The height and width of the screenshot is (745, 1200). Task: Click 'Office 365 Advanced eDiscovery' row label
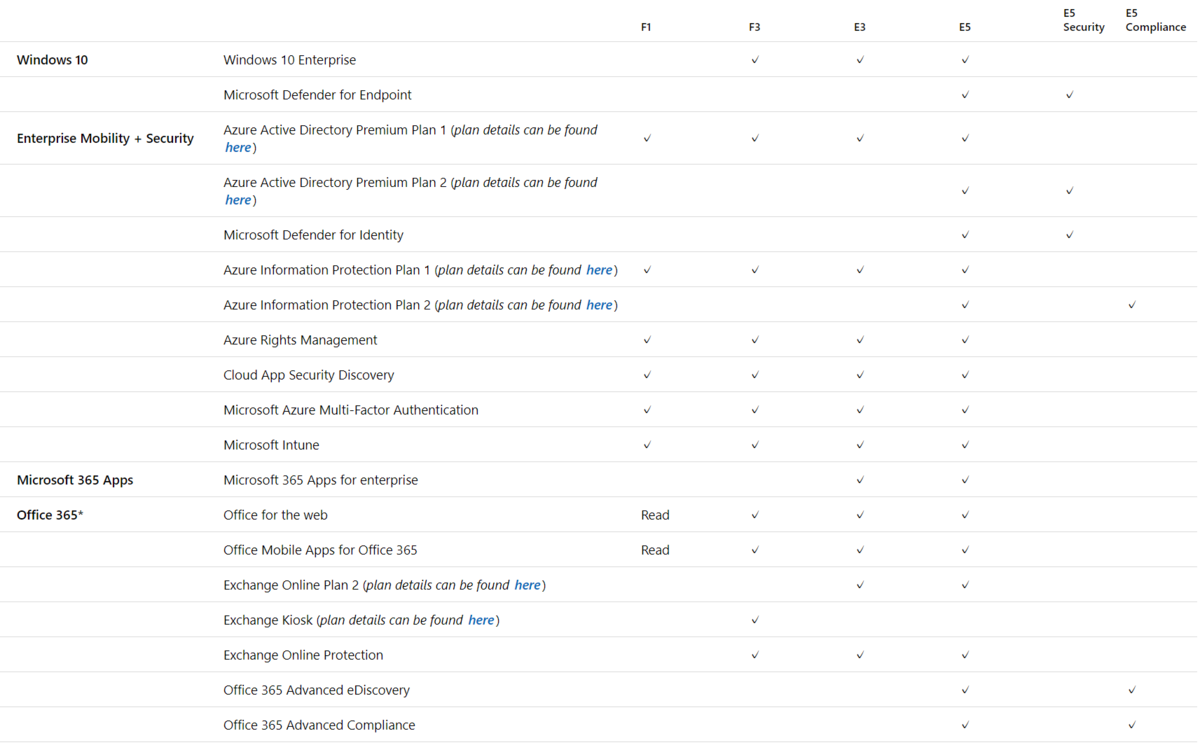[317, 690]
